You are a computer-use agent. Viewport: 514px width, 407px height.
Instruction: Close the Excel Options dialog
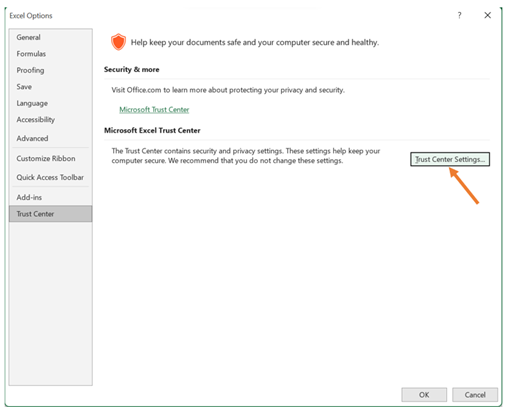click(487, 15)
